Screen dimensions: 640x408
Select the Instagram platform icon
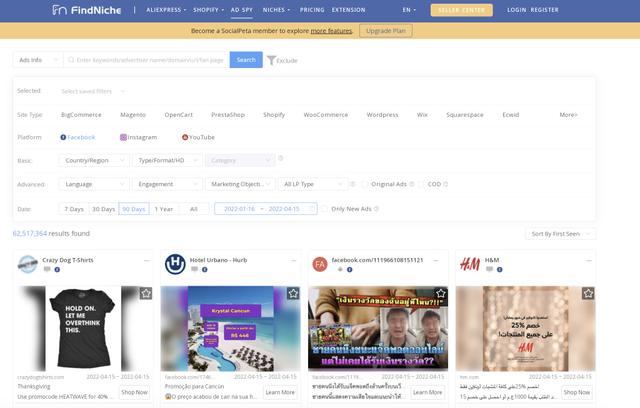pos(123,137)
